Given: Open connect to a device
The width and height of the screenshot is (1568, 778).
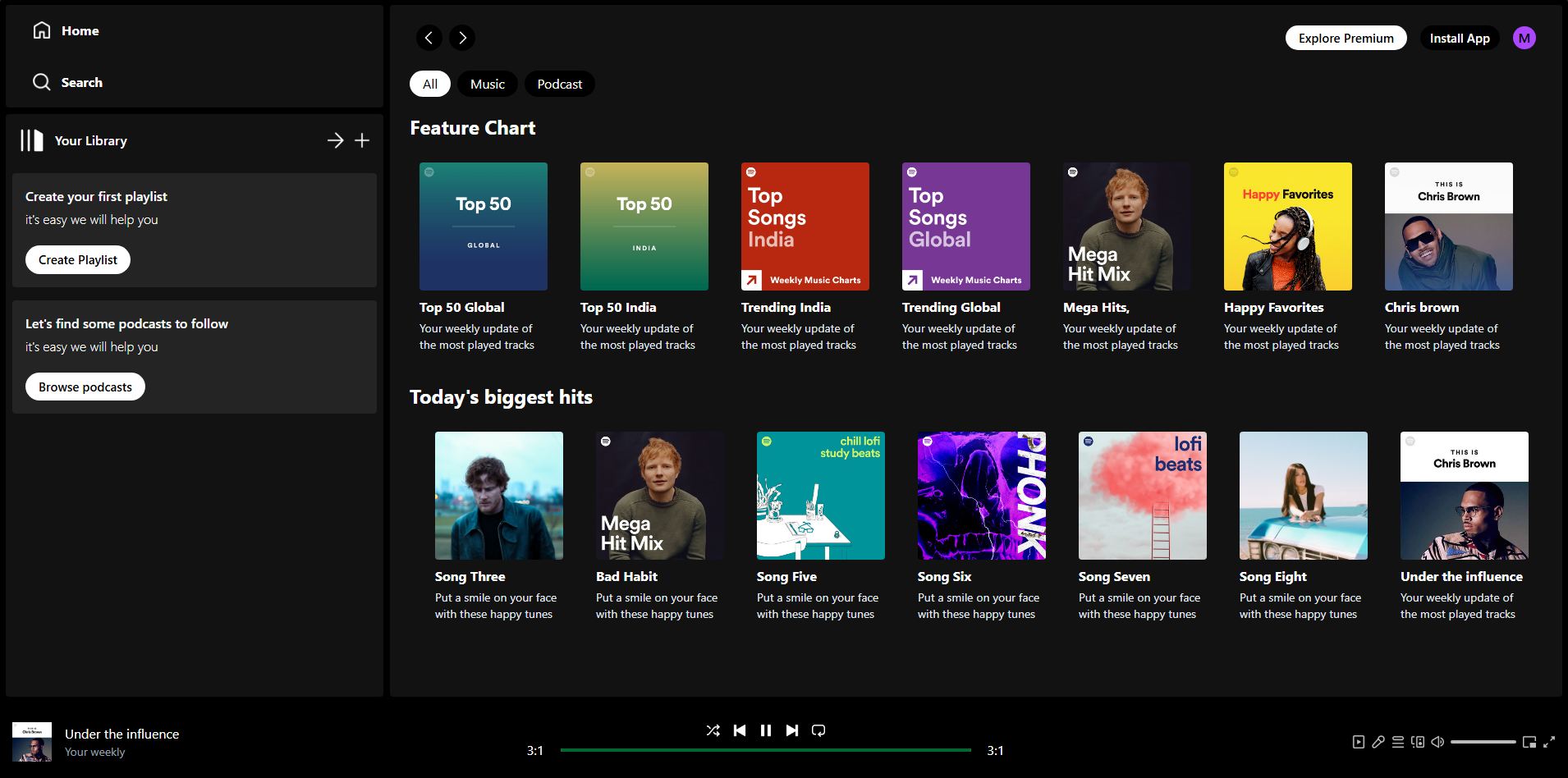Looking at the screenshot, I should (x=1418, y=742).
